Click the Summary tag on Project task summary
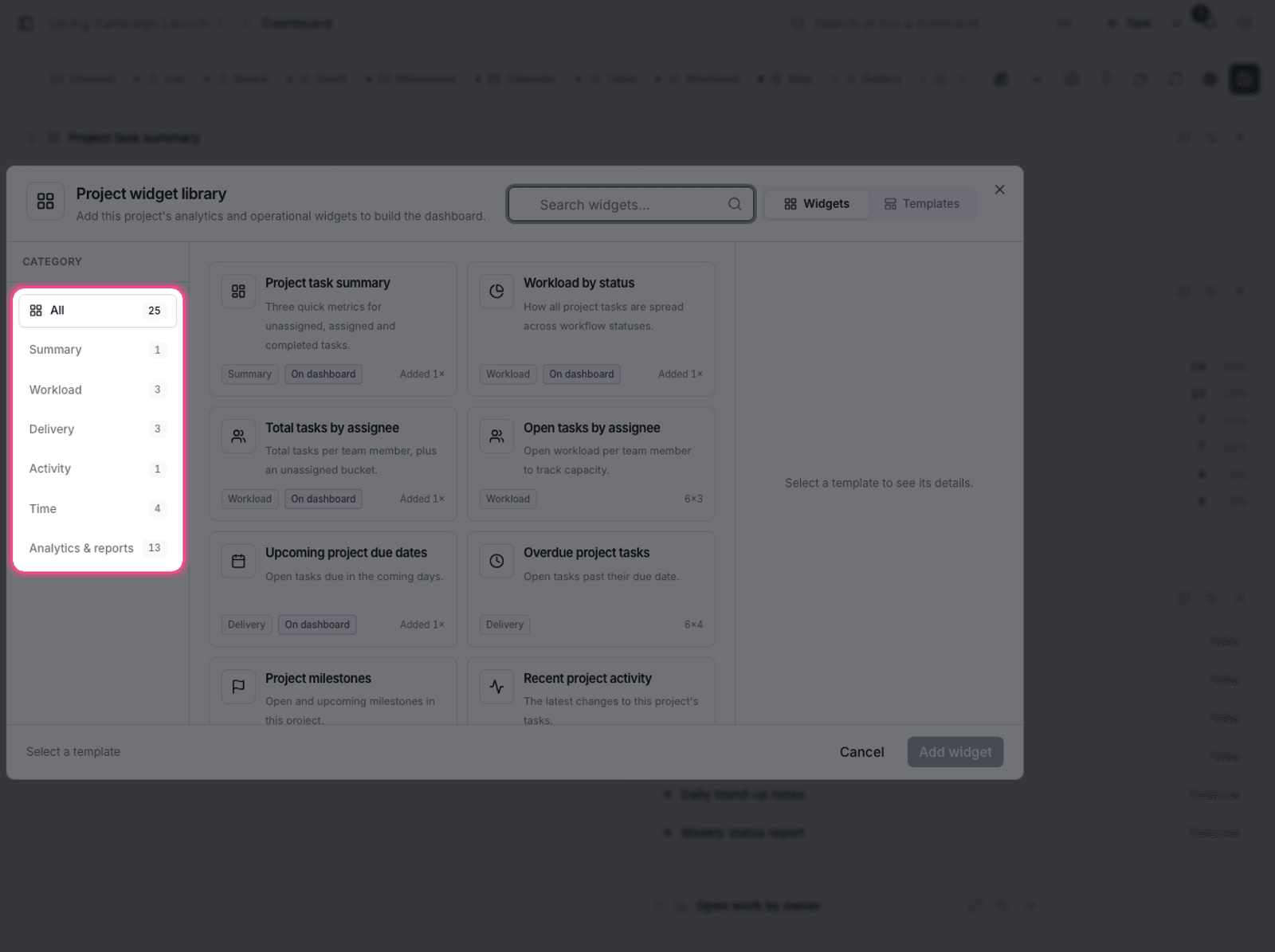Viewport: 1275px width, 952px height. pos(249,374)
